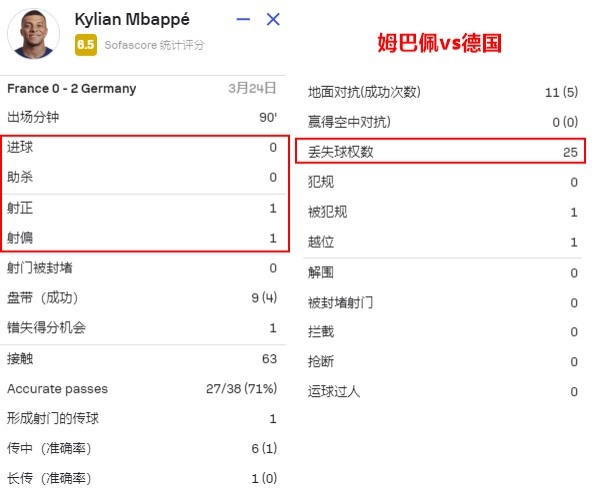
Task: Click the 助杀 stat row
Action: [142, 177]
